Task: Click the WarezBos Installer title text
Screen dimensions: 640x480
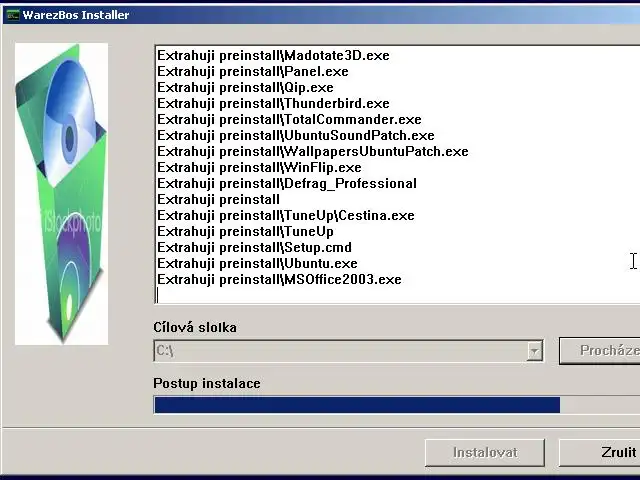Action: tap(76, 15)
